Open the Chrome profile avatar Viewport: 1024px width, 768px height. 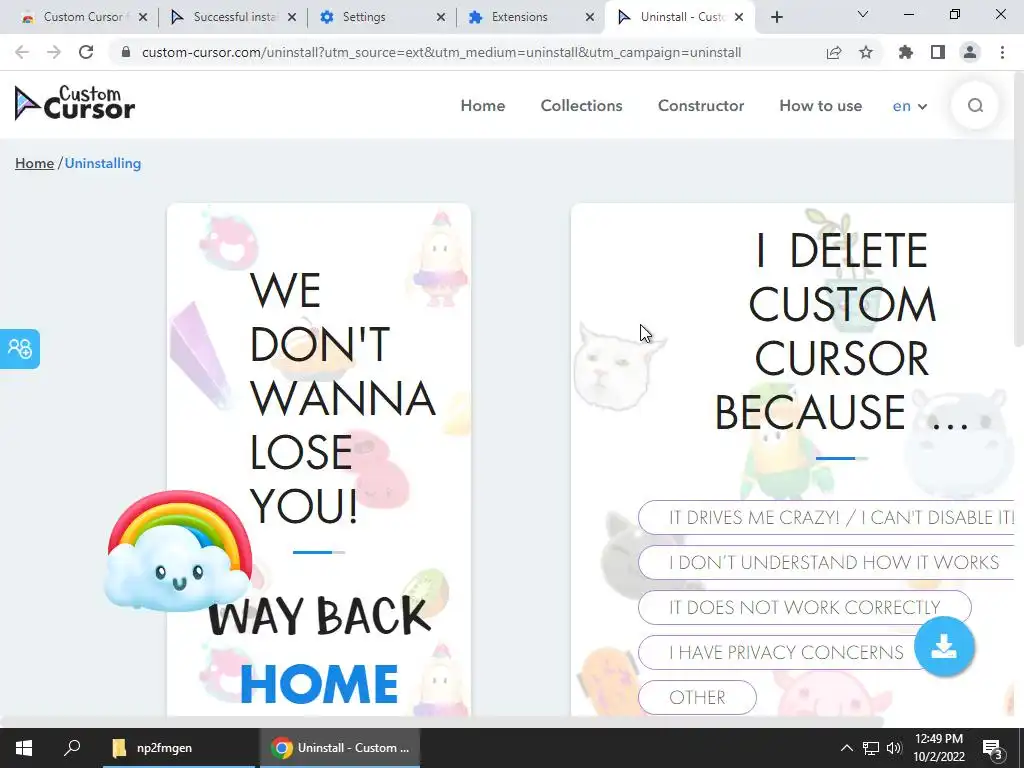tap(970, 52)
